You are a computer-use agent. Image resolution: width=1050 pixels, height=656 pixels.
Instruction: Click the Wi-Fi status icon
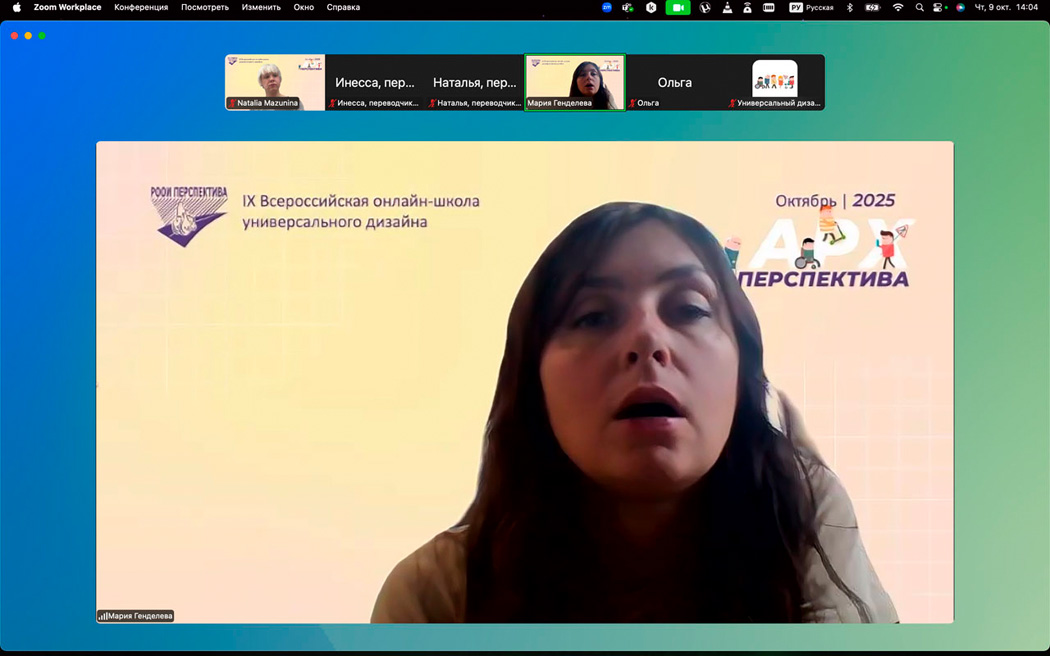click(x=897, y=7)
